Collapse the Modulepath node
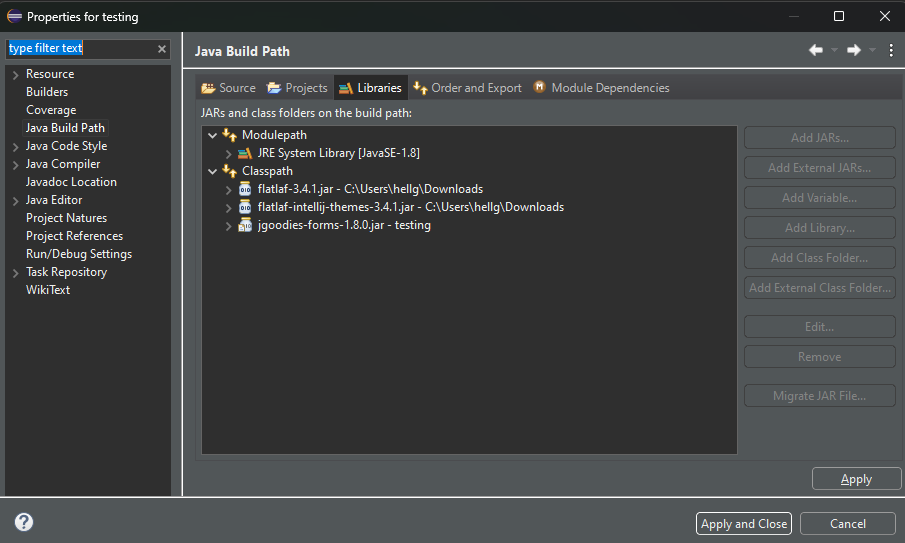Viewport: 905px width, 543px height. pyautogui.click(x=212, y=136)
